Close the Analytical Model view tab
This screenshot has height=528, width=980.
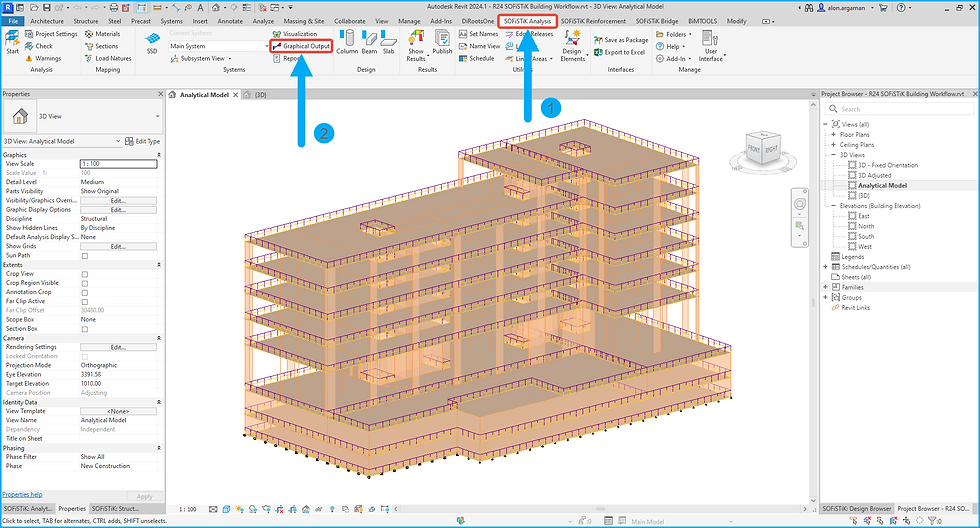pos(236,95)
